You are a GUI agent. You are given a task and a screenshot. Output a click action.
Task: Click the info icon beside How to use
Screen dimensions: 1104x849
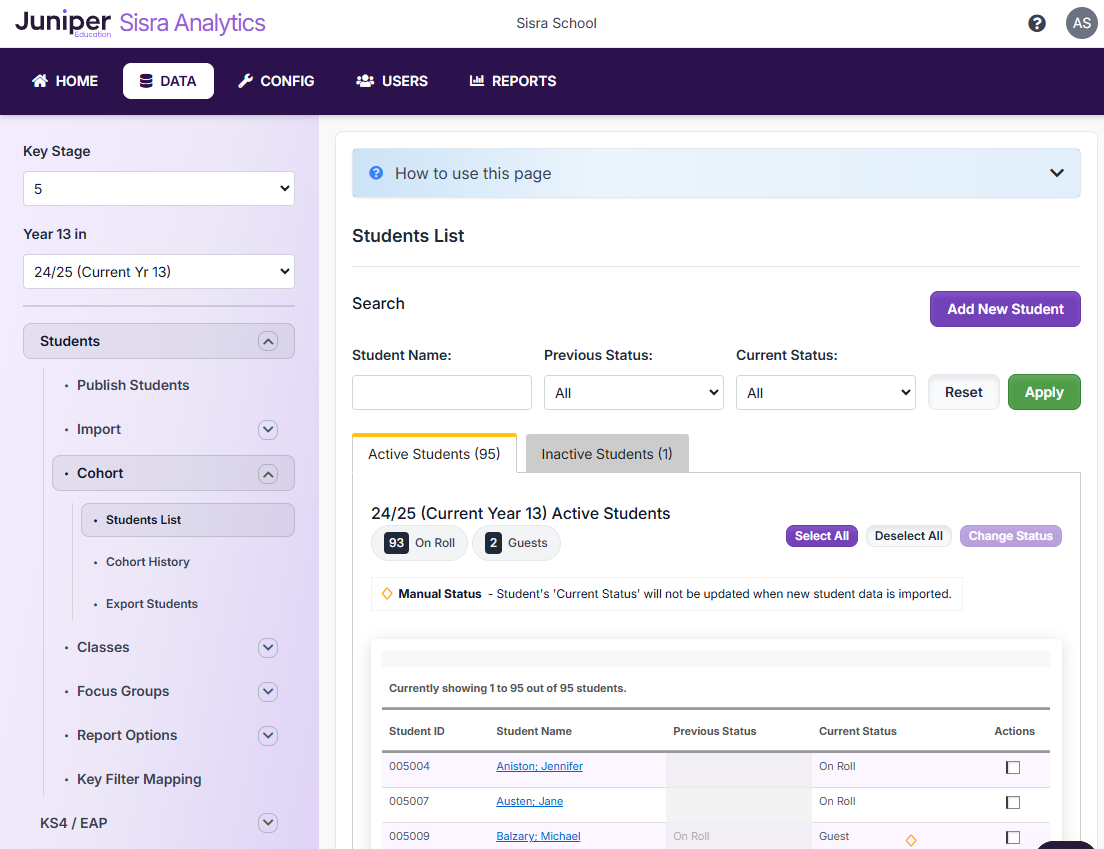376,173
